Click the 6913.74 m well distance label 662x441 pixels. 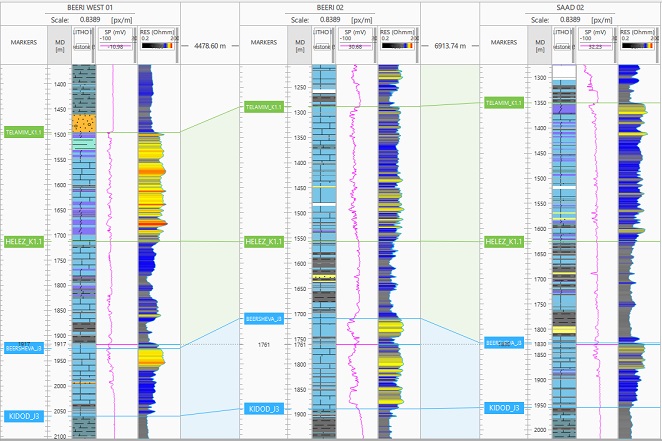point(450,45)
